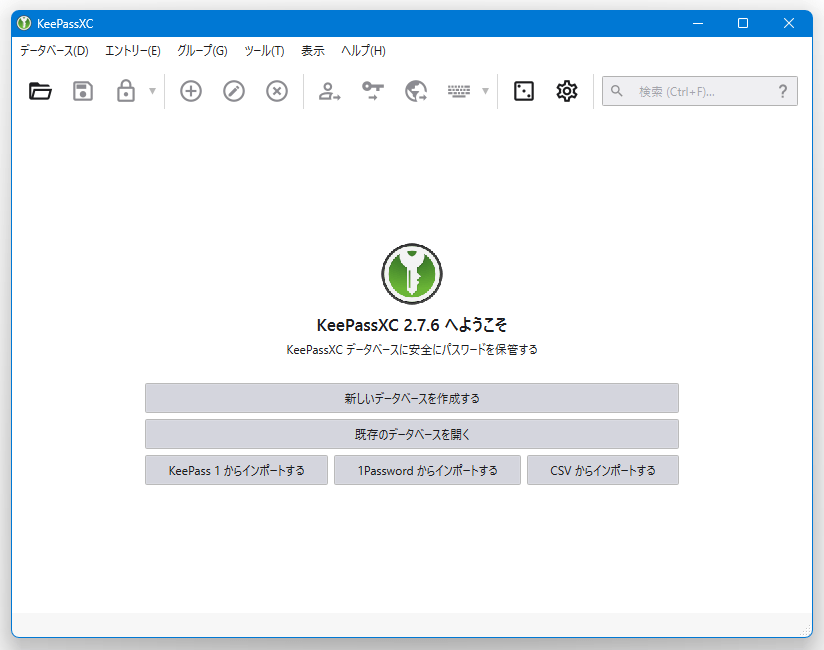This screenshot has height=650, width=824.
Task: Open the グループ(G) menu
Action: [202, 51]
